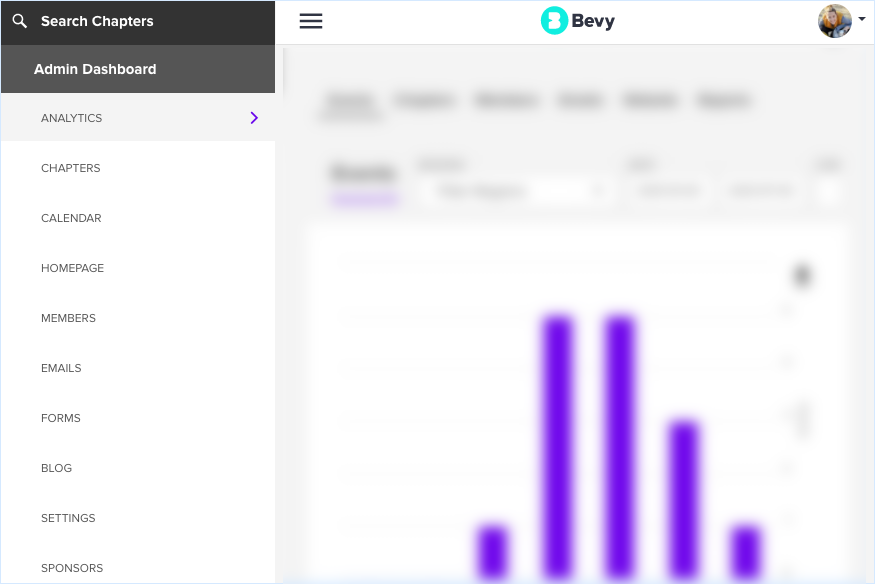Screen dimensions: 875x584
Task: Select Sponsors in the sidebar
Action: tap(72, 568)
